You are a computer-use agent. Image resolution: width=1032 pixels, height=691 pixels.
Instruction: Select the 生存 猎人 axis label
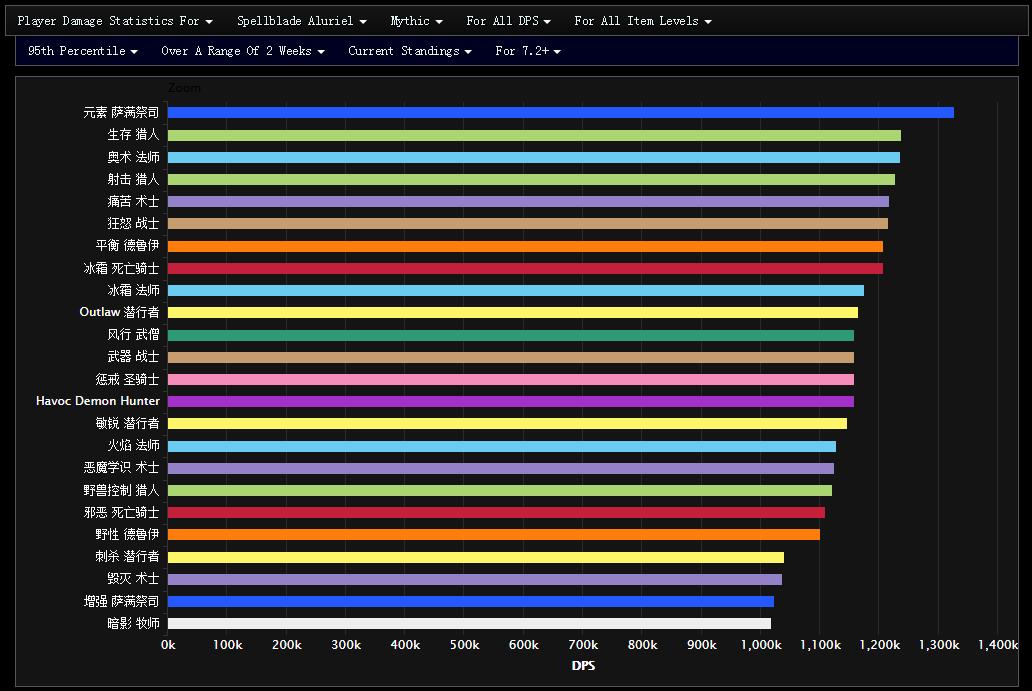134,135
